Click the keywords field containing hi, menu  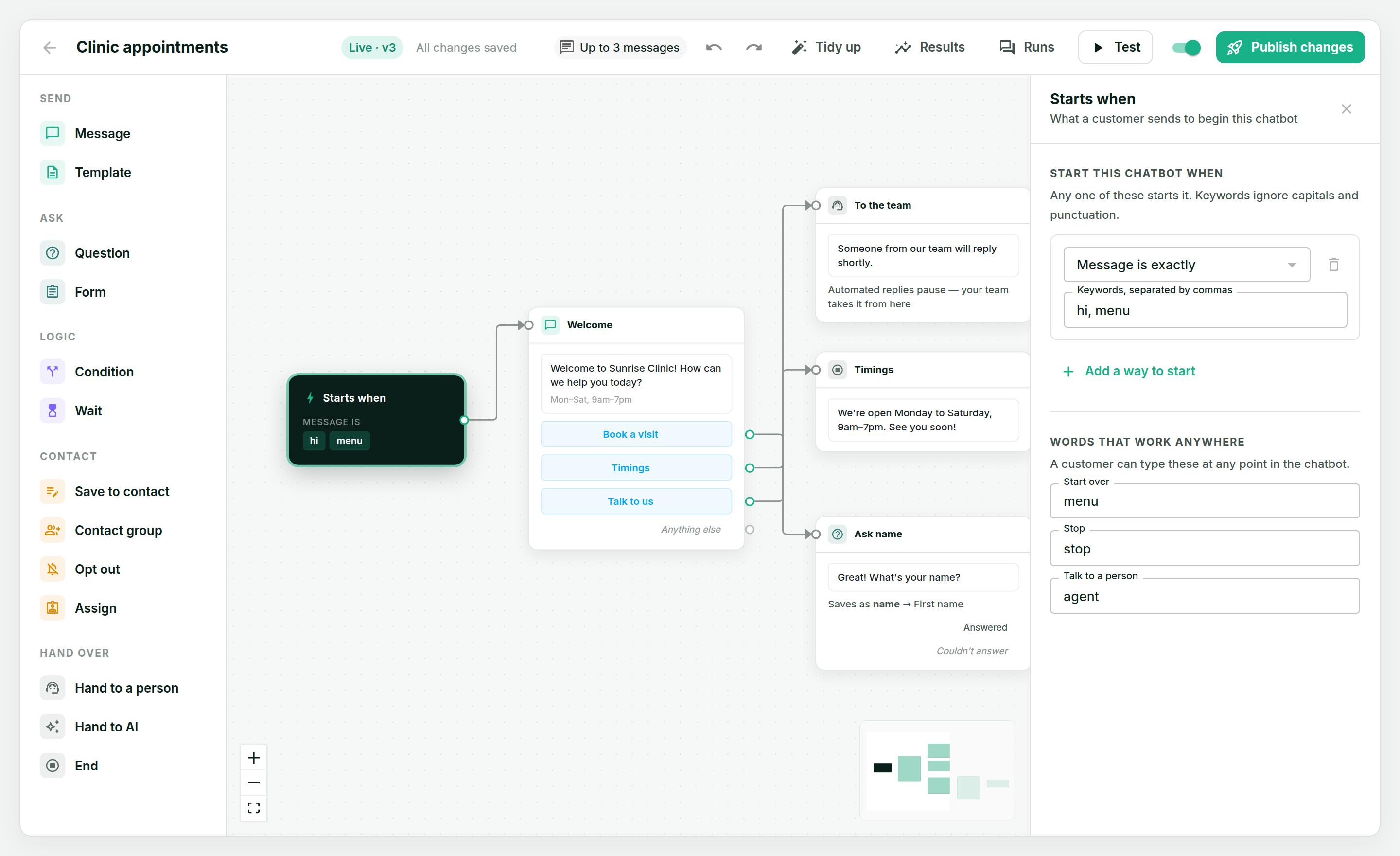1205,310
